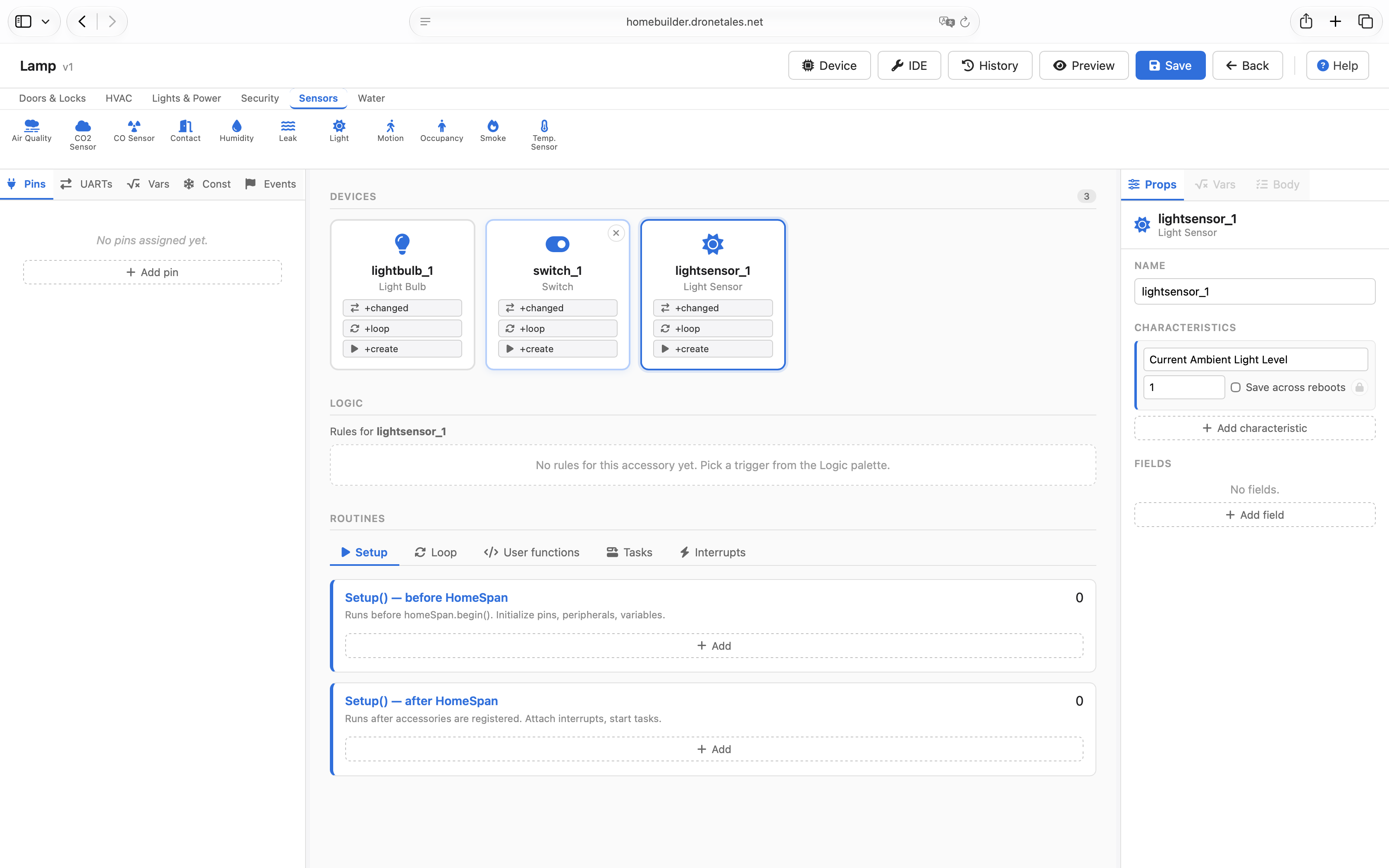Switch to User functions tab
Screen dimensions: 1389x868
[532, 552]
